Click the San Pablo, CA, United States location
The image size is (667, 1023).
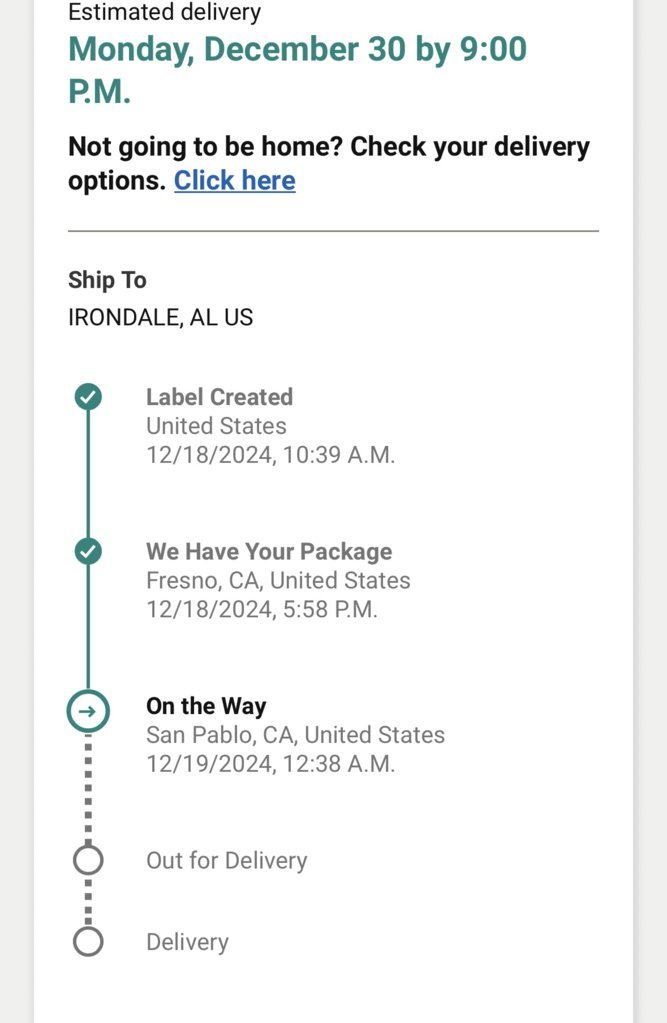pos(296,735)
